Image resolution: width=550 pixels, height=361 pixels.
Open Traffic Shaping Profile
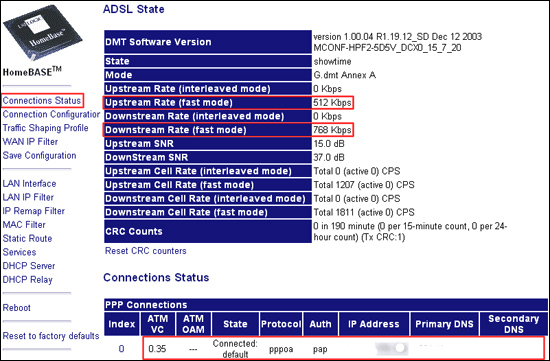45,128
